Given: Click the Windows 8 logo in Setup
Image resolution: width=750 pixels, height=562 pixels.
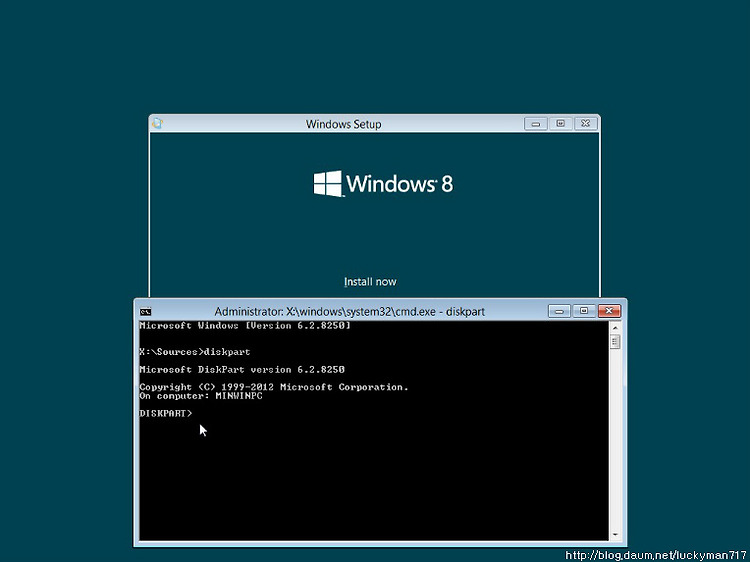Looking at the screenshot, I should (x=383, y=184).
